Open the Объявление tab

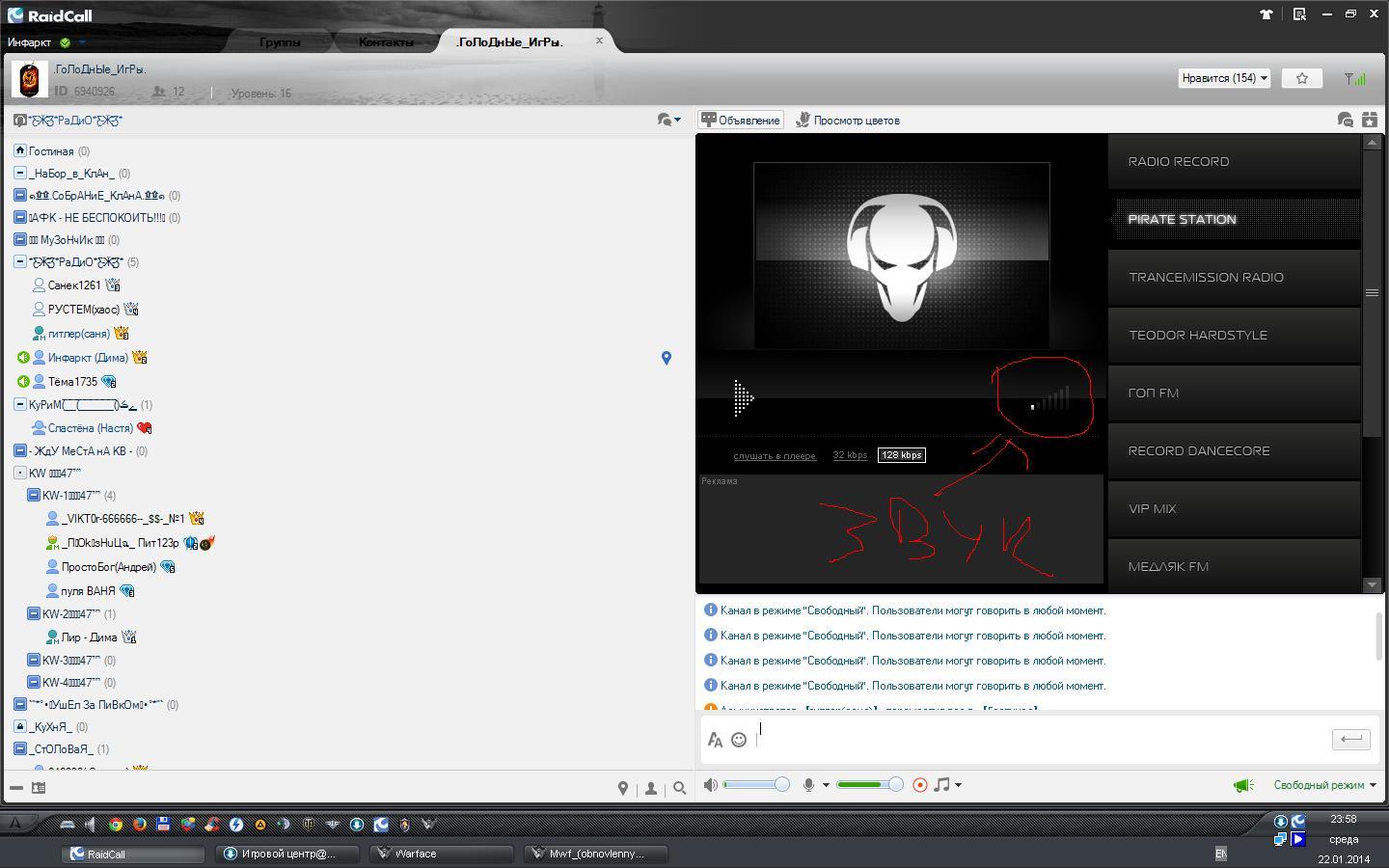pos(741,120)
